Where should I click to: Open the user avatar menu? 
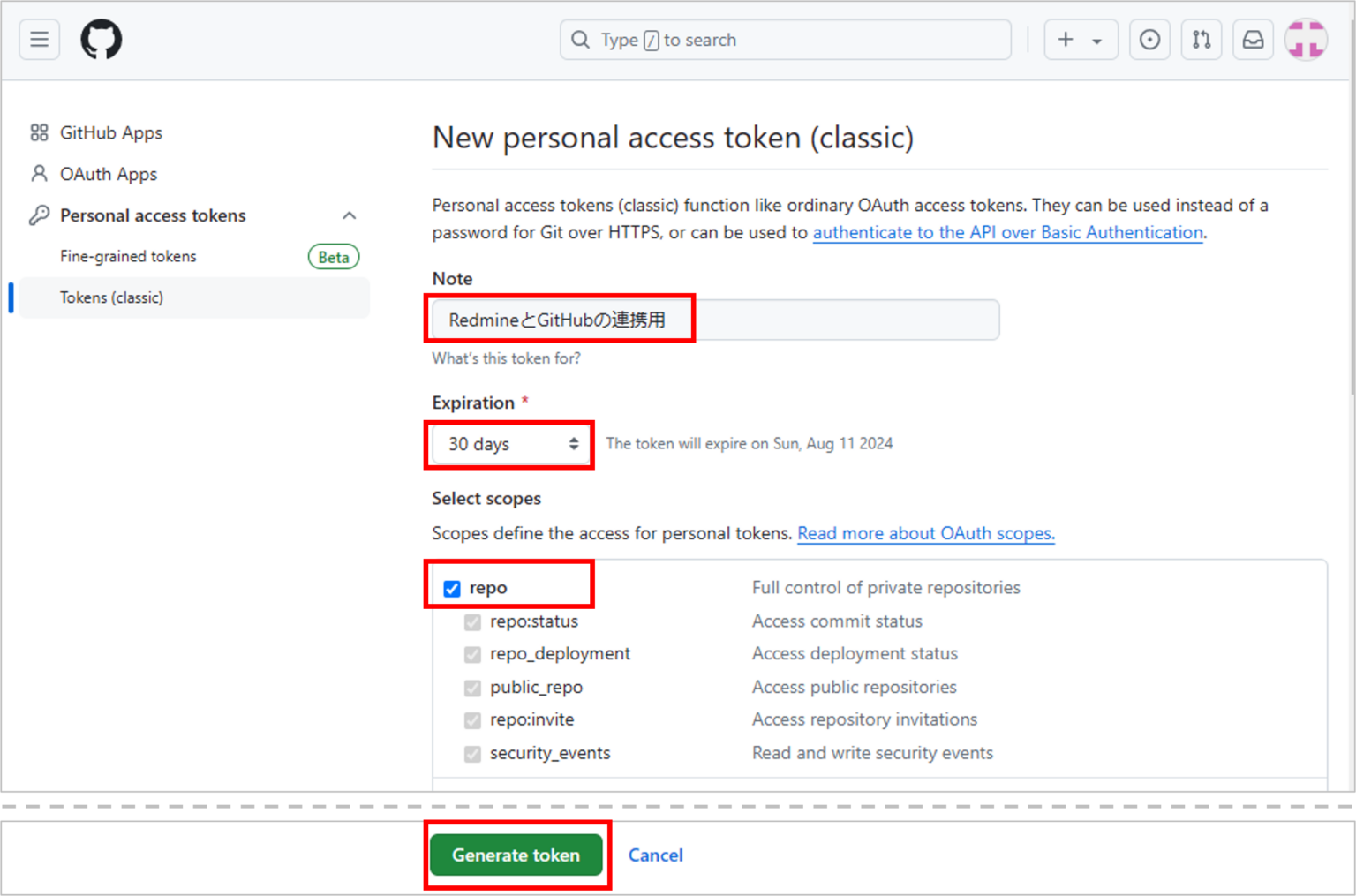coord(1306,40)
